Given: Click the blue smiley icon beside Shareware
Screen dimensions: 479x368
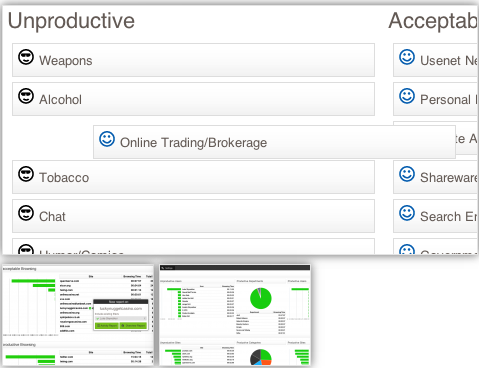Looking at the screenshot, I should [x=407, y=174].
